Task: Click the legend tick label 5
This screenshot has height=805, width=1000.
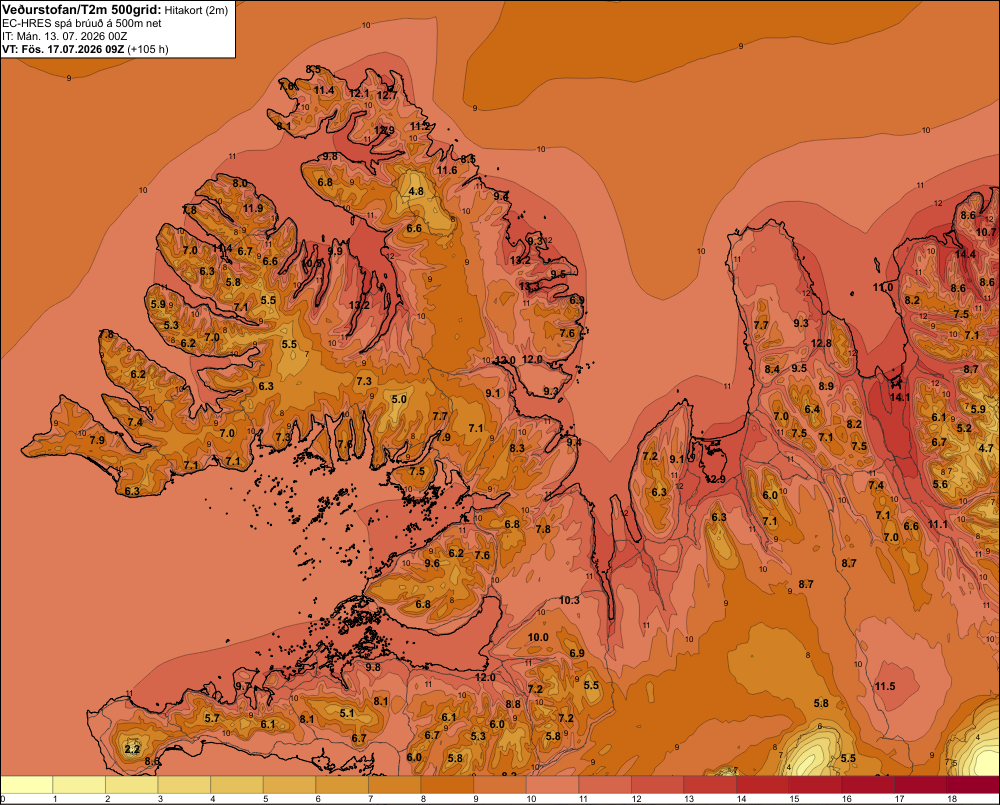Action: tap(265, 799)
